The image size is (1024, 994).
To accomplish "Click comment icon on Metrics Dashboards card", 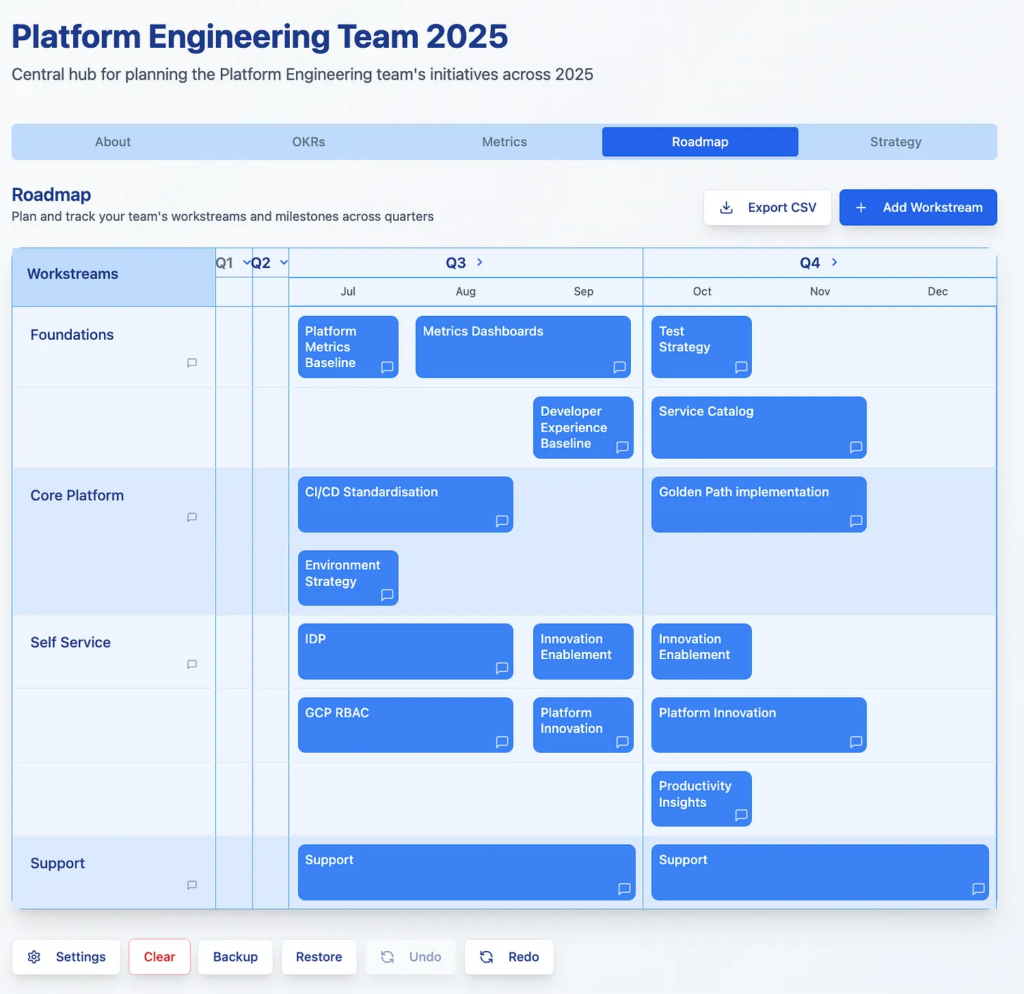I will 619,367.
